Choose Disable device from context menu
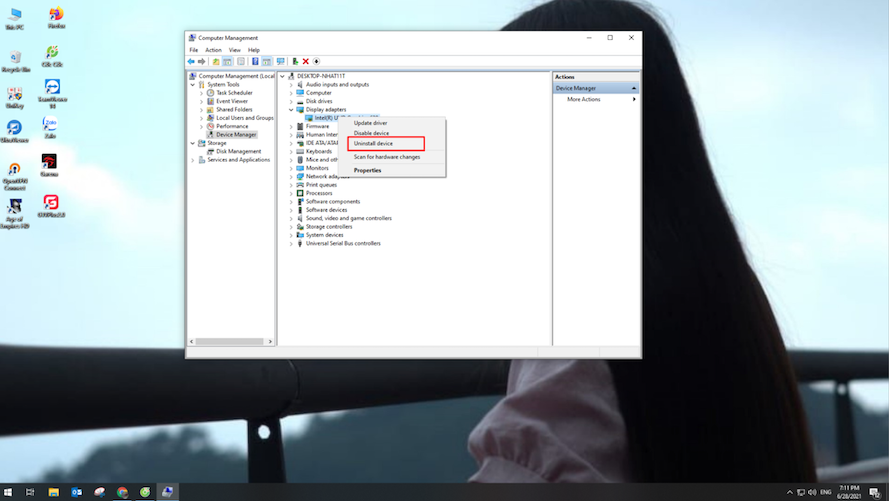The image size is (889, 501). point(392,133)
